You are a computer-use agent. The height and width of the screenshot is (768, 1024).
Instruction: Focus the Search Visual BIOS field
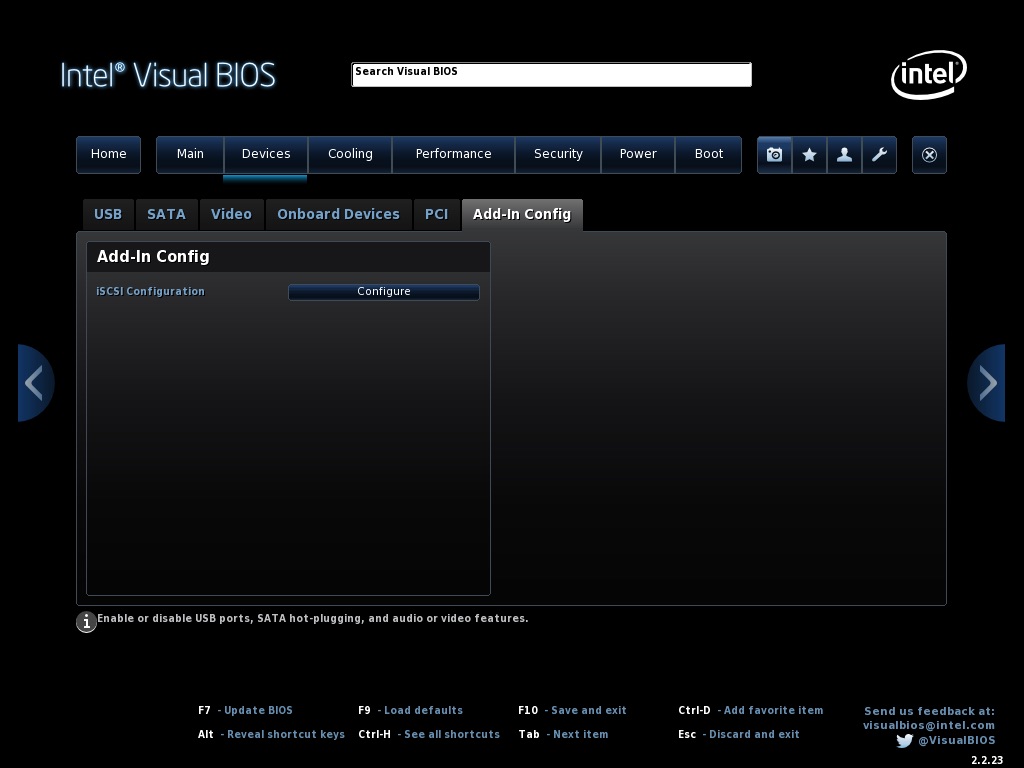551,74
